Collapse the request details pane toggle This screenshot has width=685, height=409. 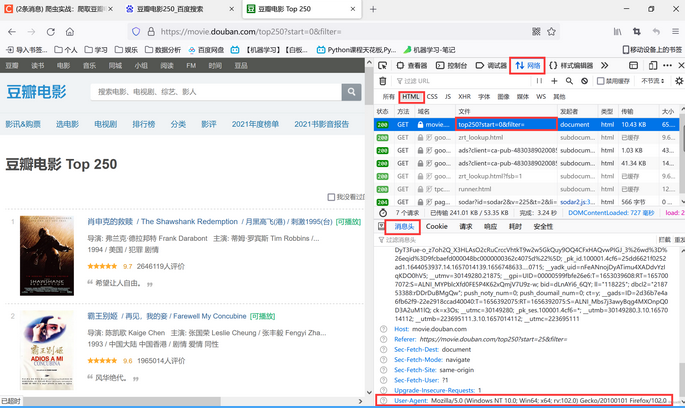pyautogui.click(x=381, y=226)
